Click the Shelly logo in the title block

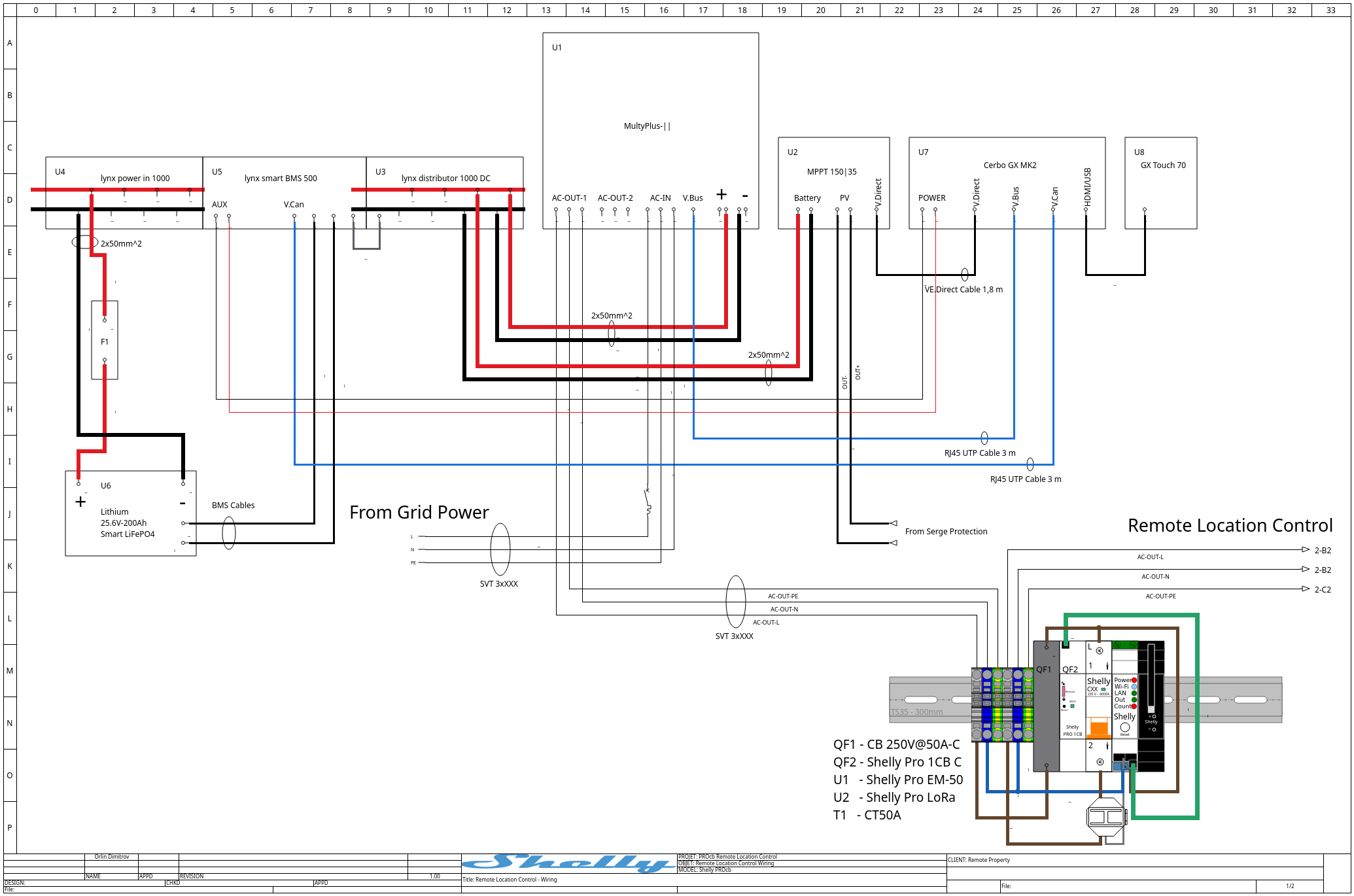pyautogui.click(x=569, y=863)
